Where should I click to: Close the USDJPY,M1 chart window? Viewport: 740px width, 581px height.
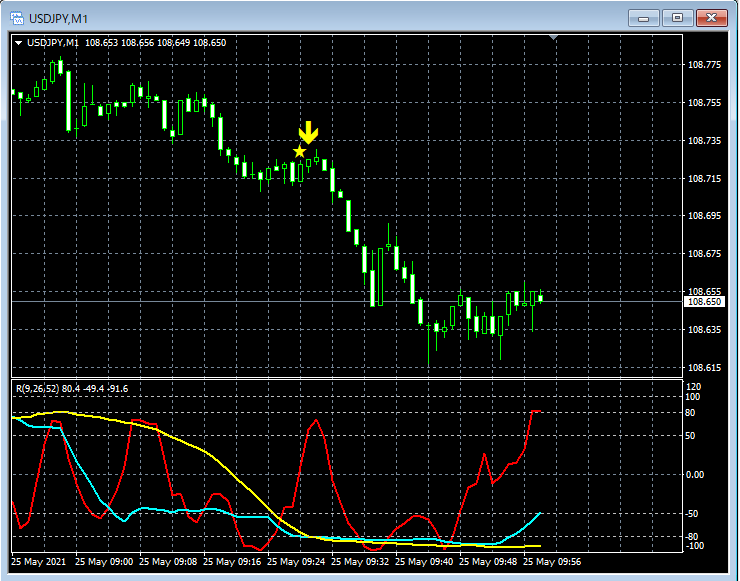(x=711, y=18)
